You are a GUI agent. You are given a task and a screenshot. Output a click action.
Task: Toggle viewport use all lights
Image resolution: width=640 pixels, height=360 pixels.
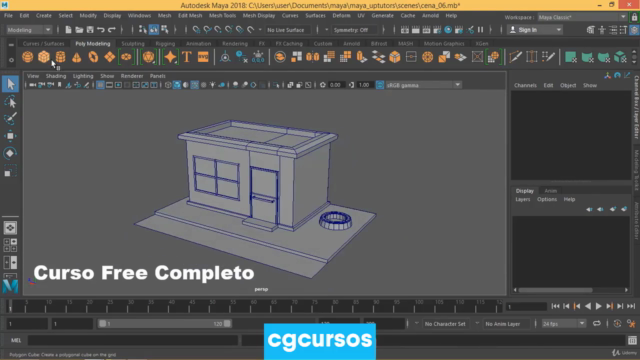(213, 85)
